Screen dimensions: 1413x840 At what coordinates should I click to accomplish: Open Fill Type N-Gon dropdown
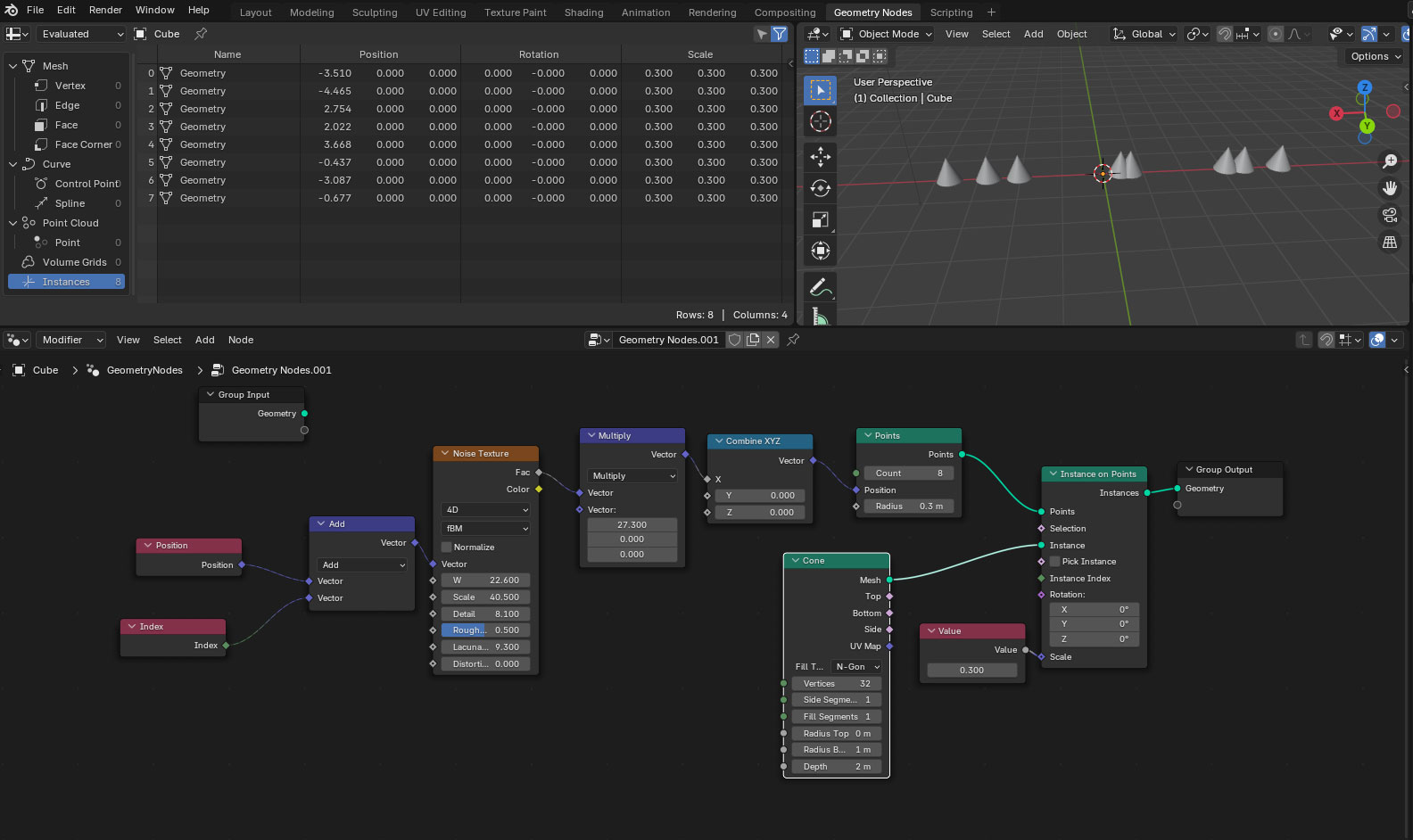(856, 667)
